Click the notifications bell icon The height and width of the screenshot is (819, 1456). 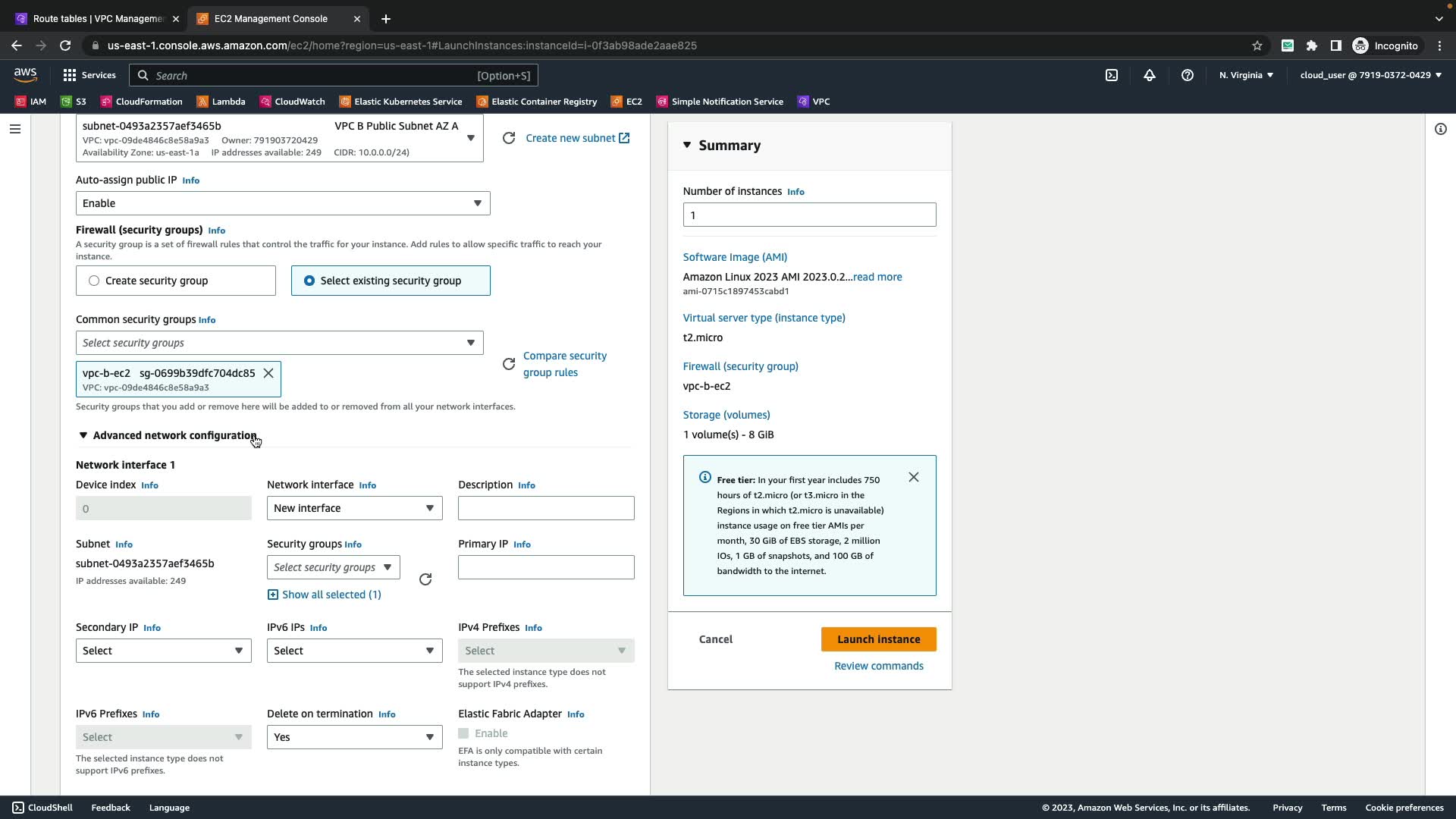(x=1150, y=75)
